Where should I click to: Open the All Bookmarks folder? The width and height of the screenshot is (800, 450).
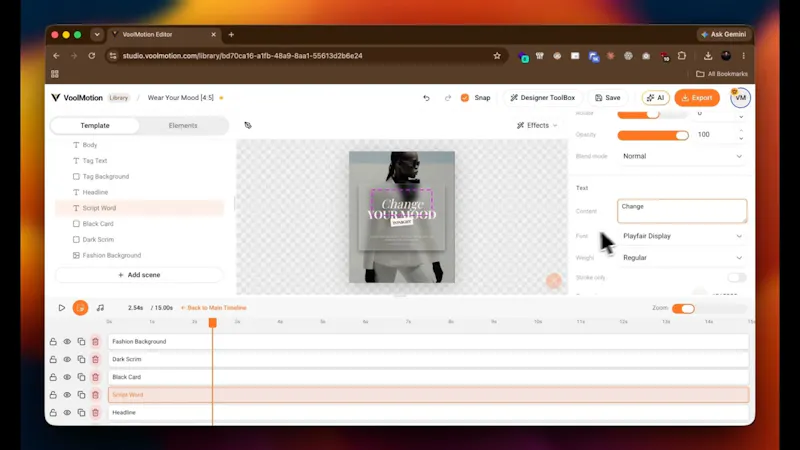point(722,74)
